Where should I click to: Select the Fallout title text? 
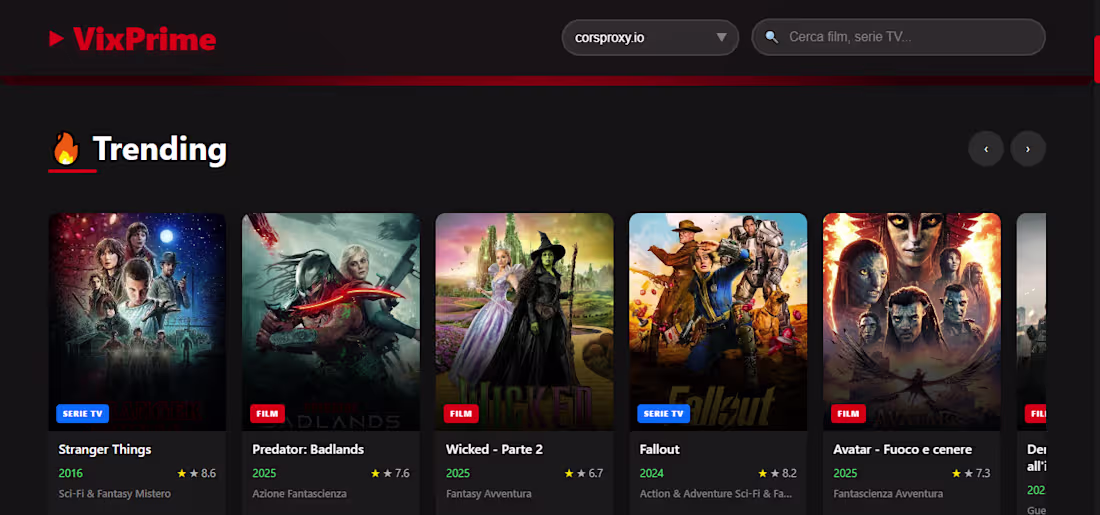point(659,449)
